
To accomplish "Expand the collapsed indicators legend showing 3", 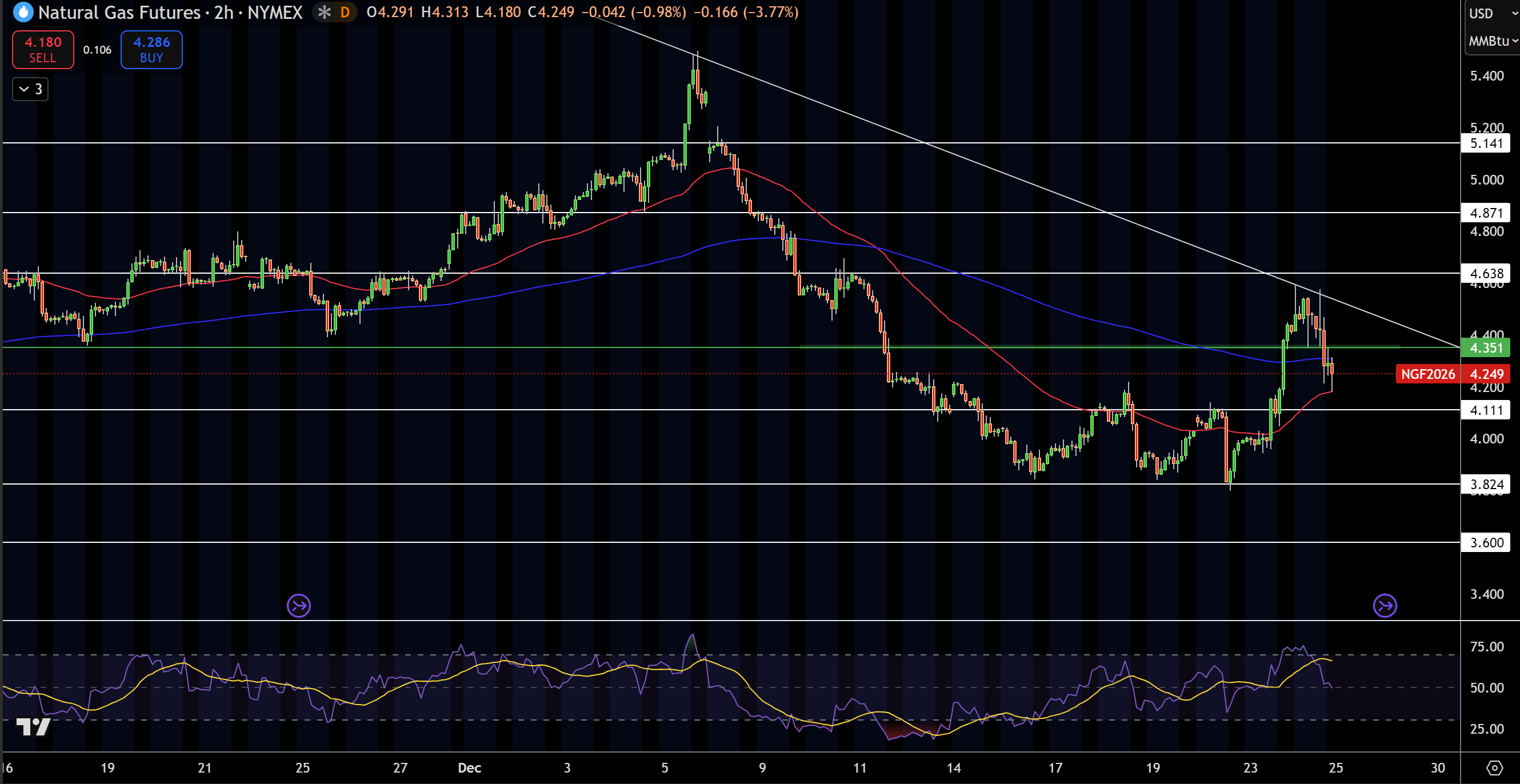I will click(x=30, y=89).
